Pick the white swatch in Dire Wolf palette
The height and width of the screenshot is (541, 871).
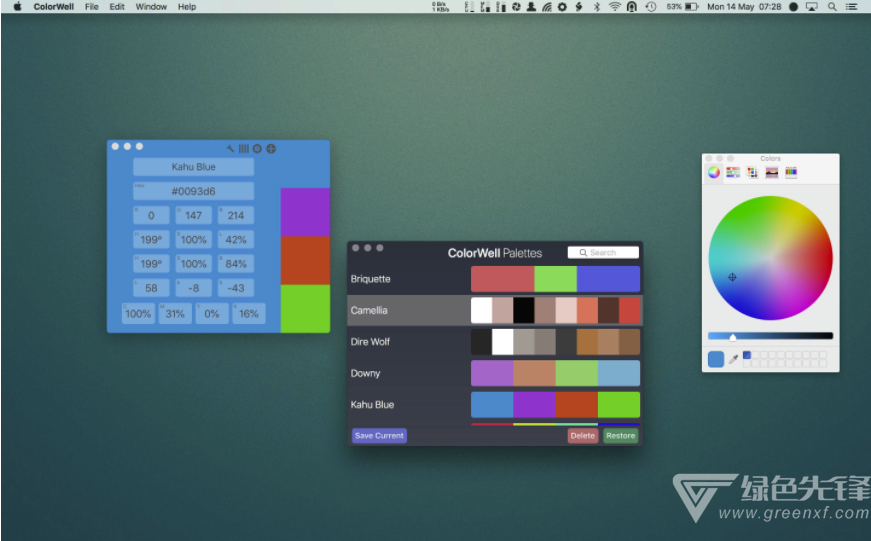[503, 342]
